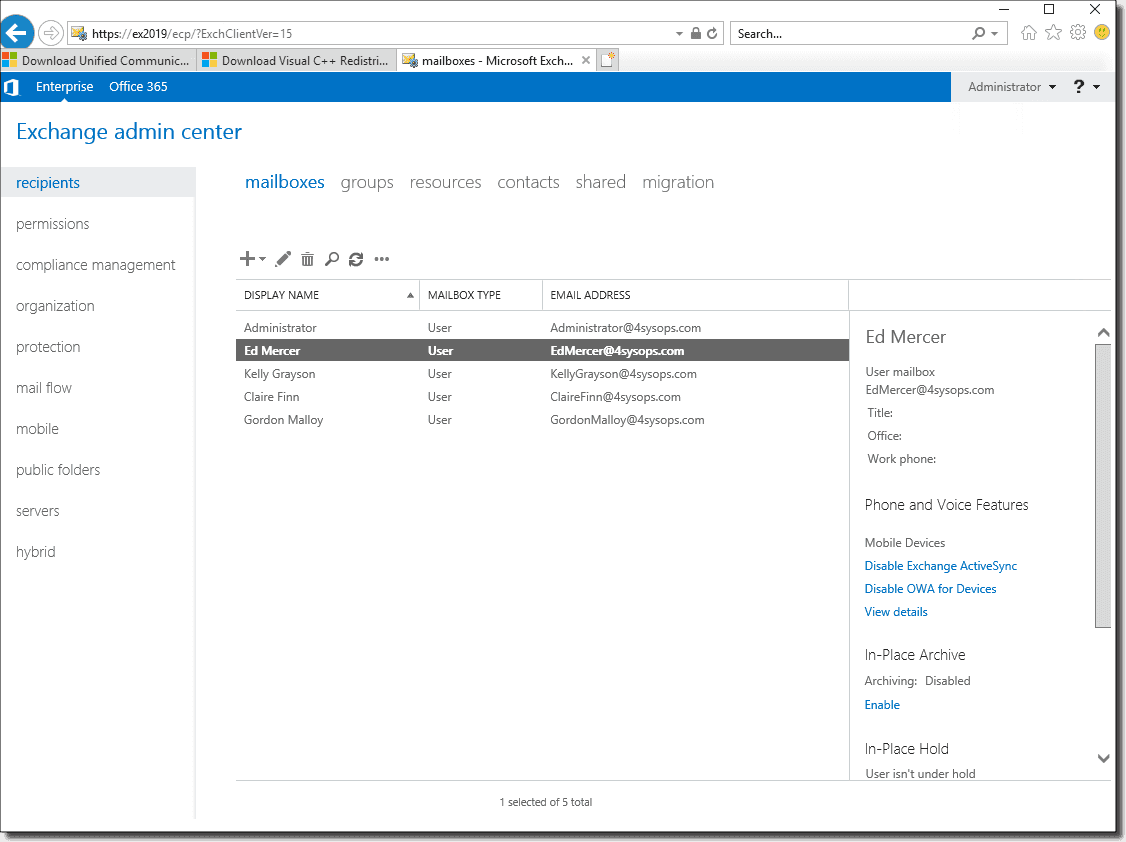Click the Office logo icon in blue header

[x=11, y=87]
